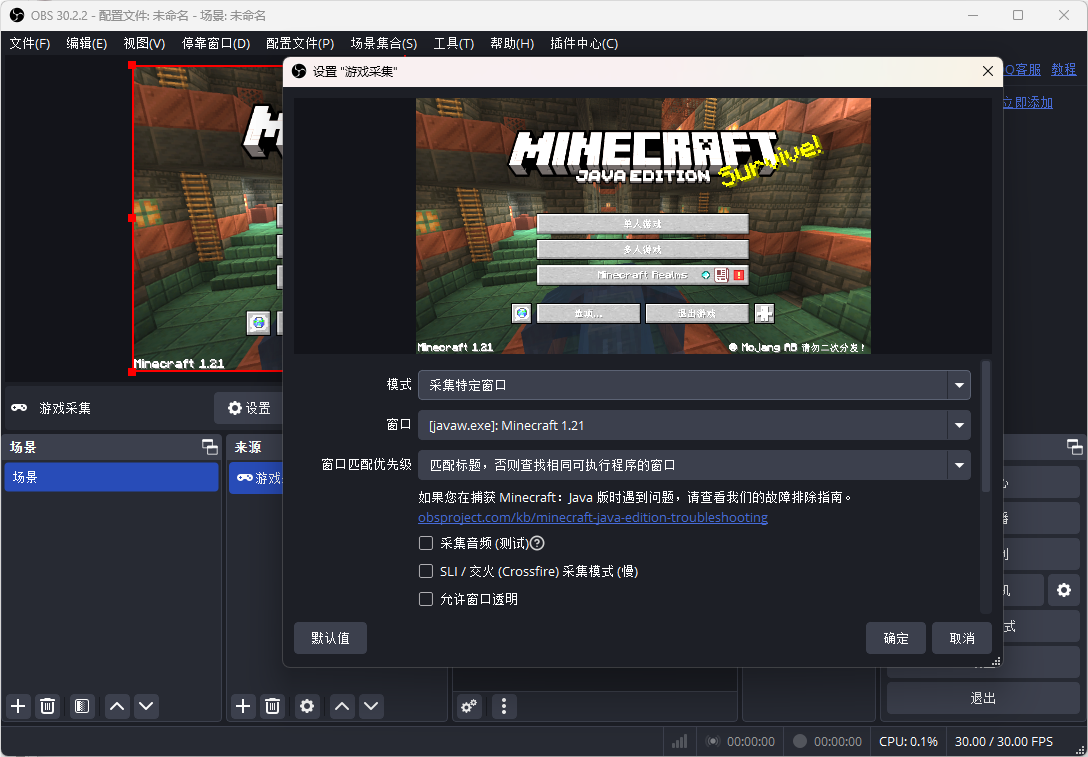The width and height of the screenshot is (1088, 757).
Task: Add a new source with the plus icon
Action: pos(243,706)
